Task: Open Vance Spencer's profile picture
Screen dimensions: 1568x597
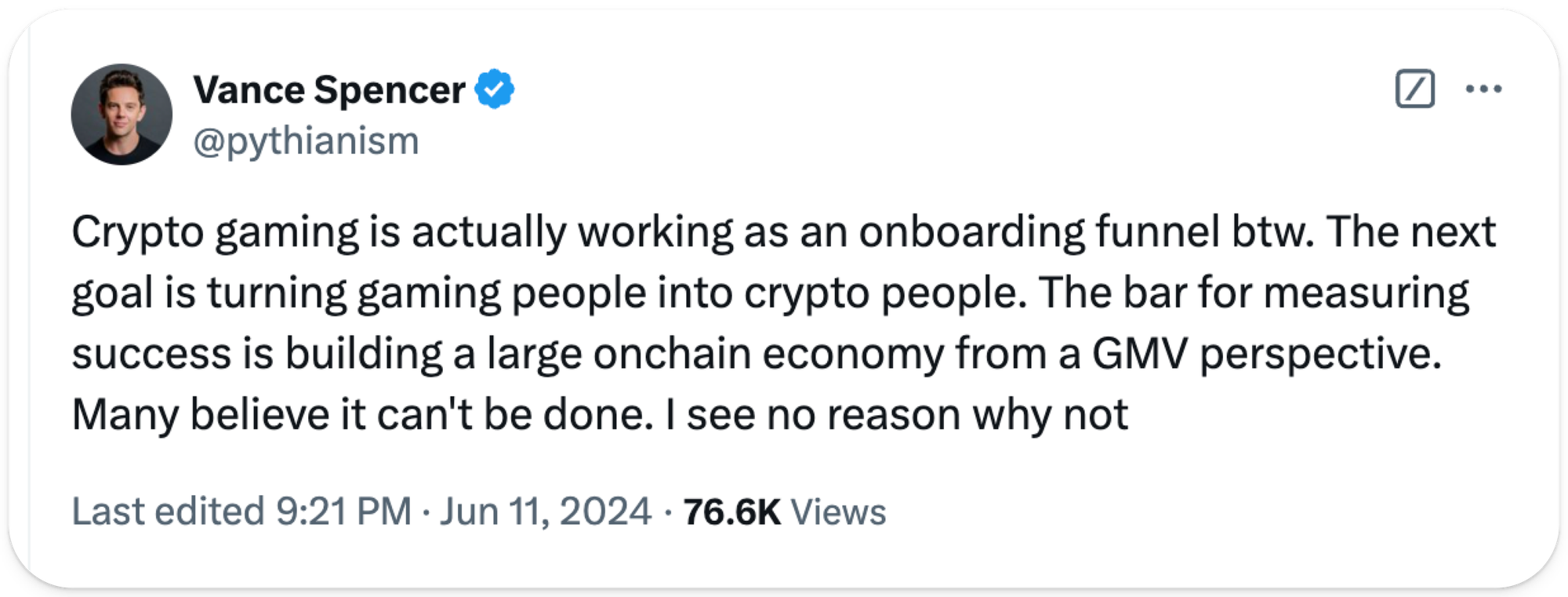Action: coord(122,115)
